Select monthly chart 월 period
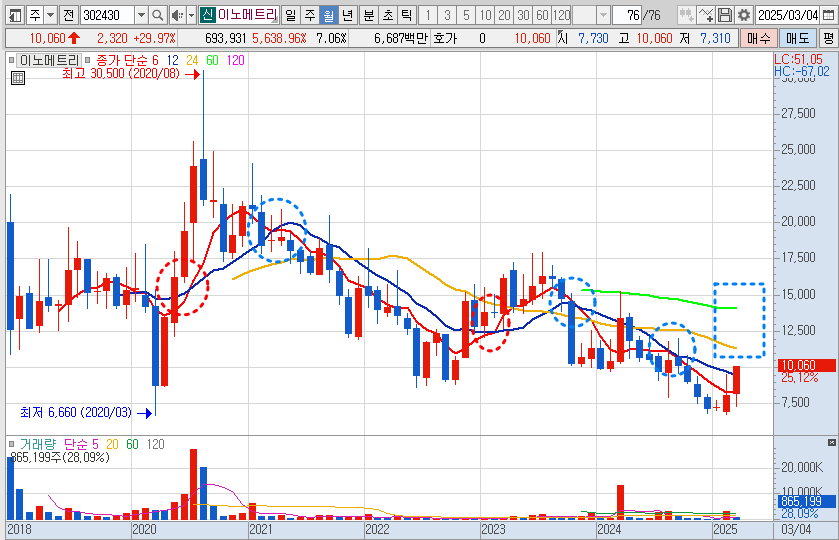Viewport: 839px width, 540px height. pos(329,15)
